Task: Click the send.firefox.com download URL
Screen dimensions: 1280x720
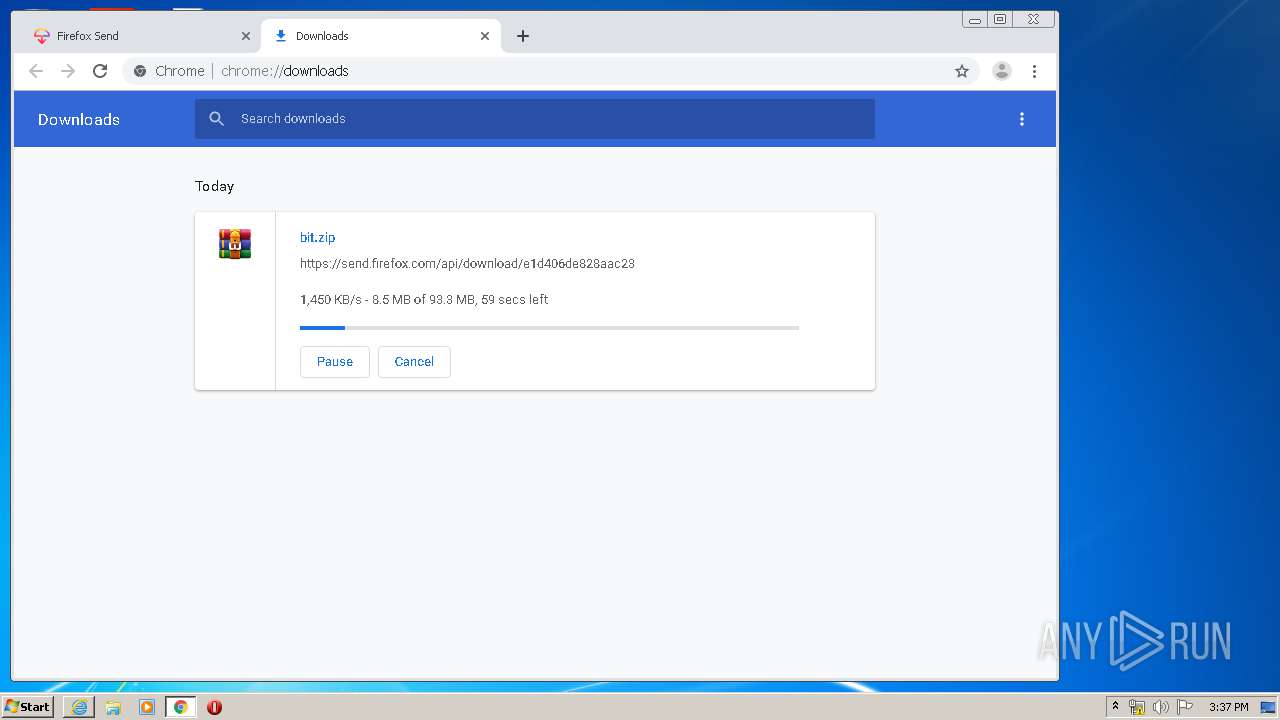Action: [x=467, y=264]
